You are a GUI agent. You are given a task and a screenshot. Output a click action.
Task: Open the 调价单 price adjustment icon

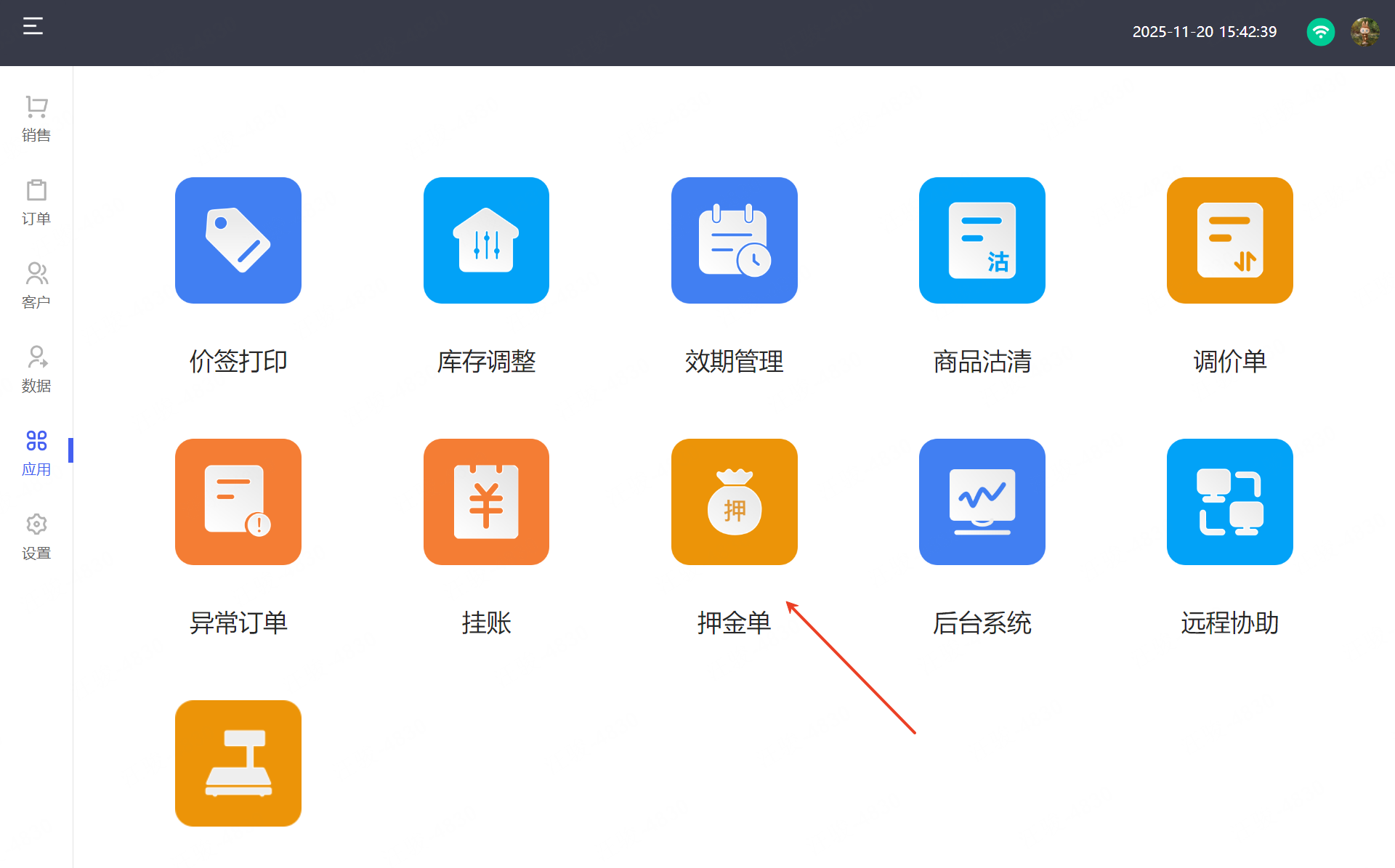(x=1229, y=240)
